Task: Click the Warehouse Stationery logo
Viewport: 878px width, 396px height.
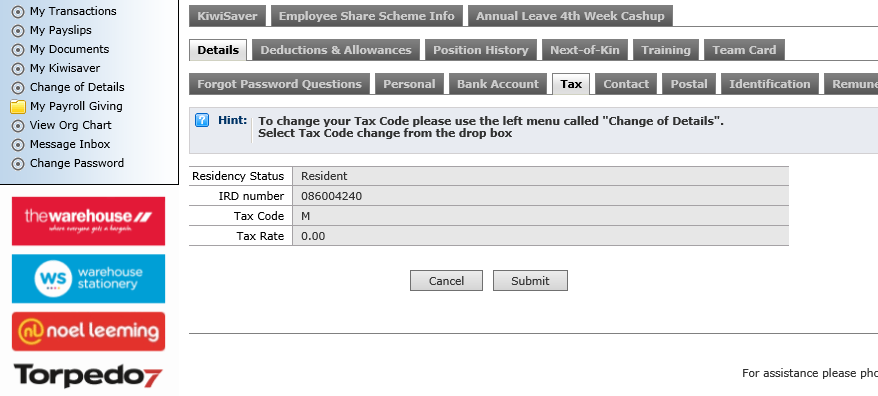Action: click(88, 278)
